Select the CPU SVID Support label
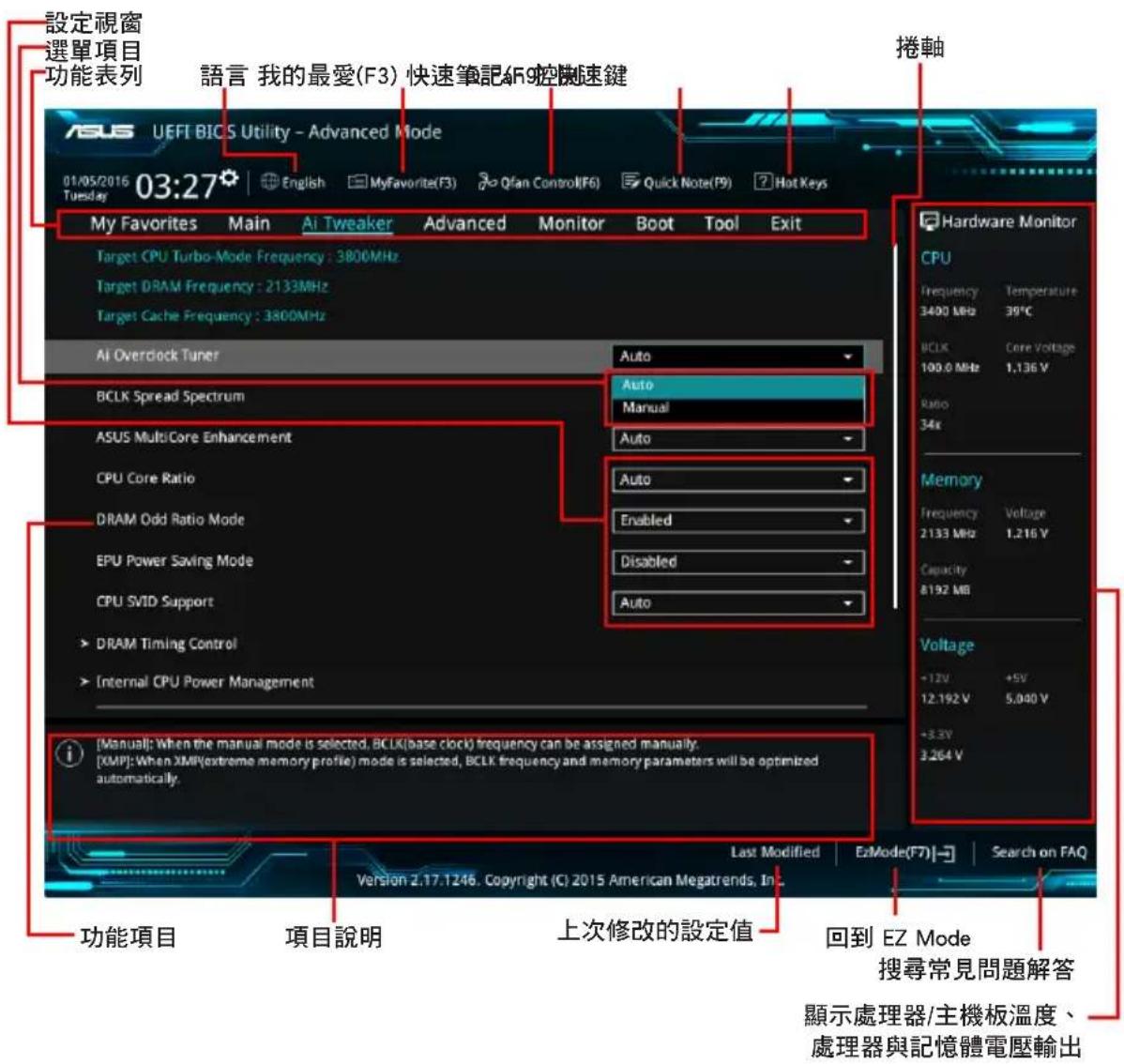 coord(155,601)
